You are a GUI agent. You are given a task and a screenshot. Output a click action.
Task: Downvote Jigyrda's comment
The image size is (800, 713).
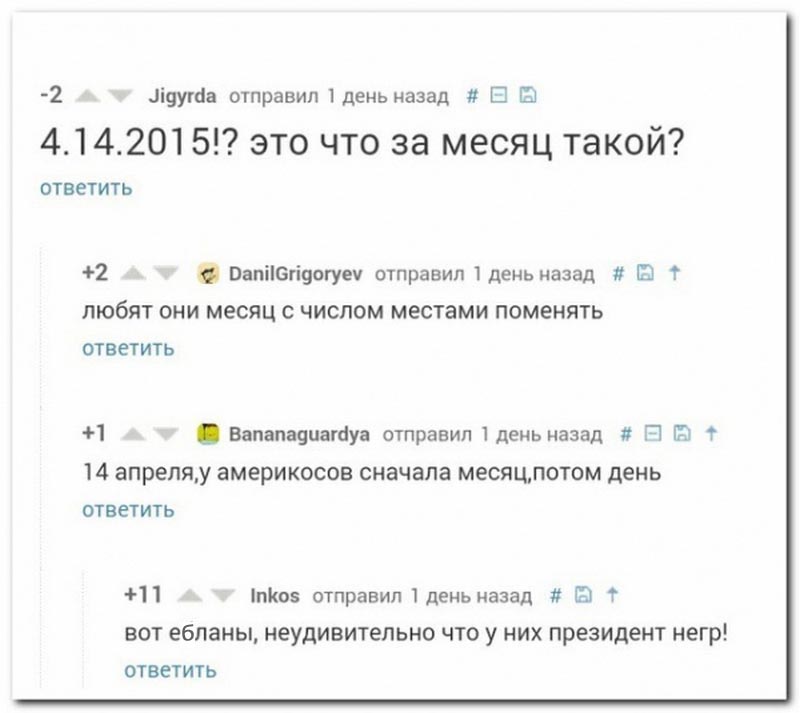[120, 97]
